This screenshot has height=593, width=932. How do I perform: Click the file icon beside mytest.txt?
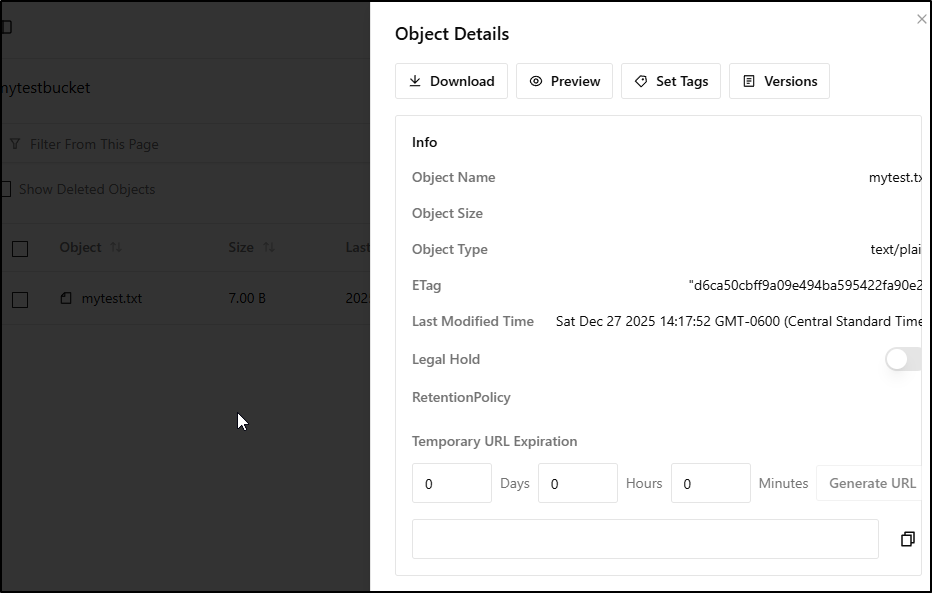66,298
